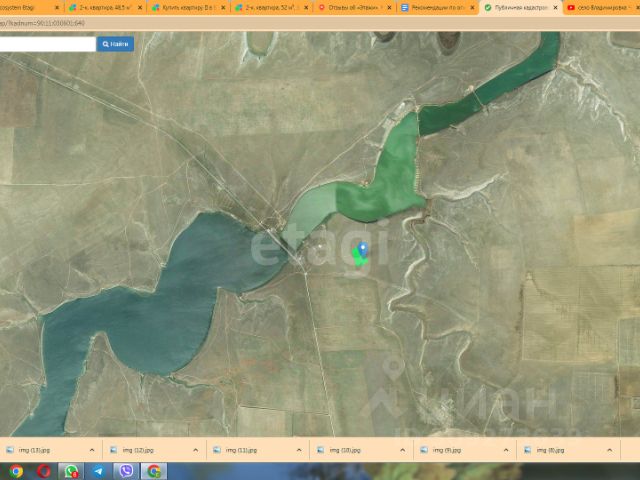This screenshot has height=480, width=640.
Task: Open WhatsApp from the taskbar
Action: click(x=71, y=471)
